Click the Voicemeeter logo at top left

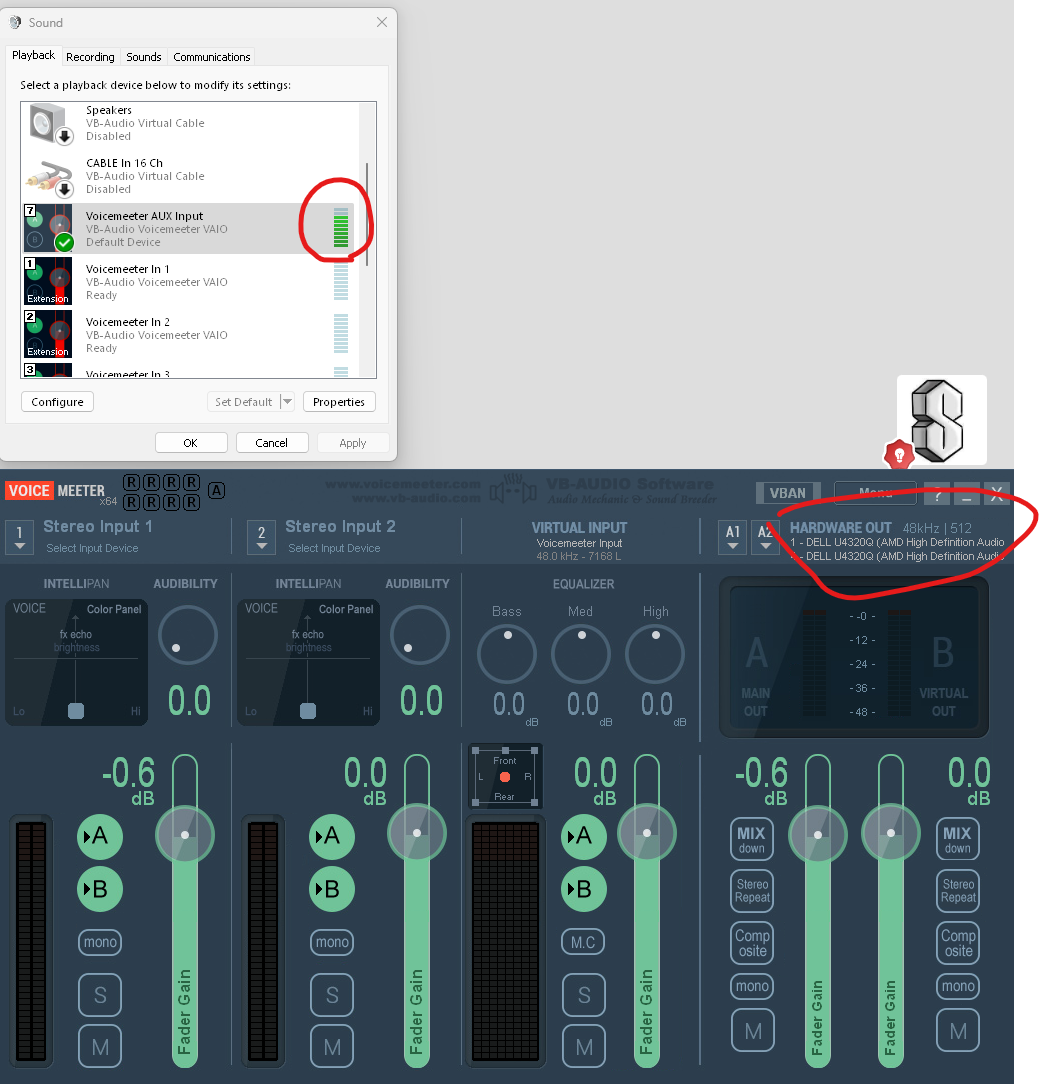[55, 491]
